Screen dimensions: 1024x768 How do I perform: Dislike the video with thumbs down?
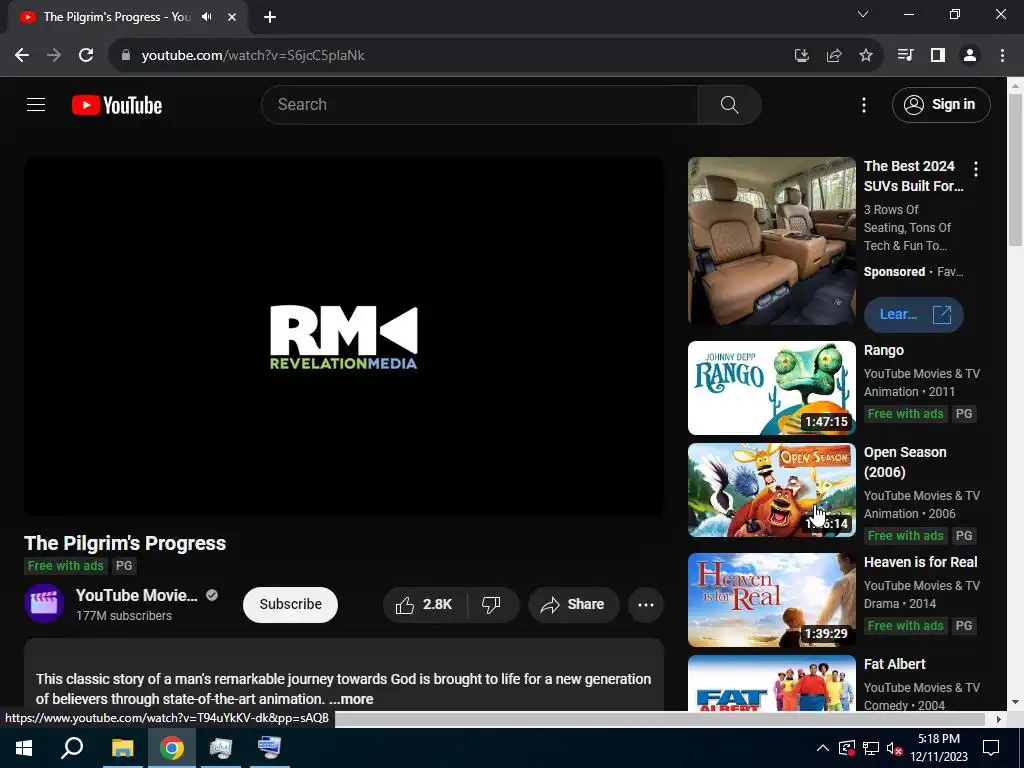pos(492,605)
